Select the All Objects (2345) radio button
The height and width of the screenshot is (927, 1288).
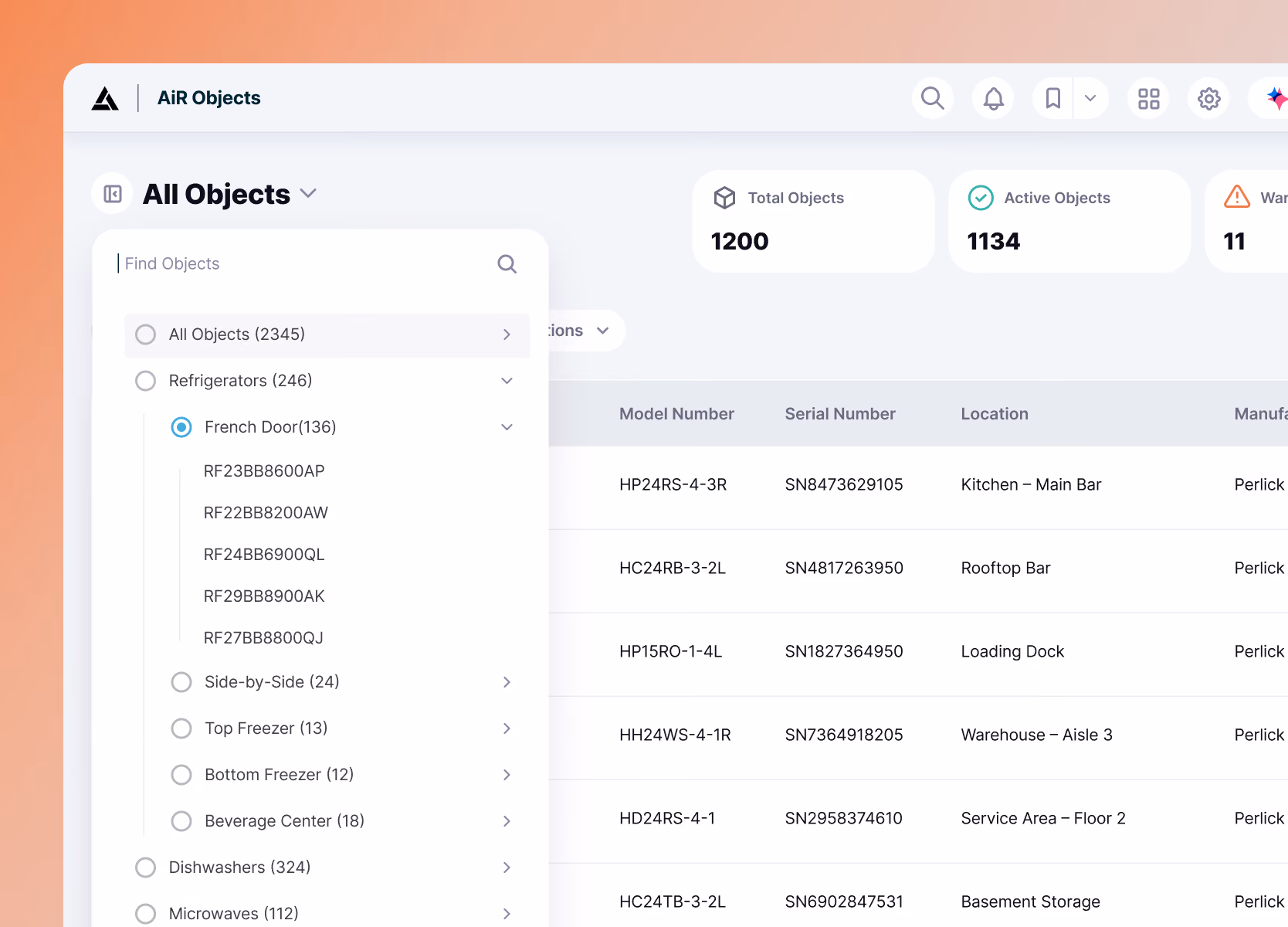[145, 334]
